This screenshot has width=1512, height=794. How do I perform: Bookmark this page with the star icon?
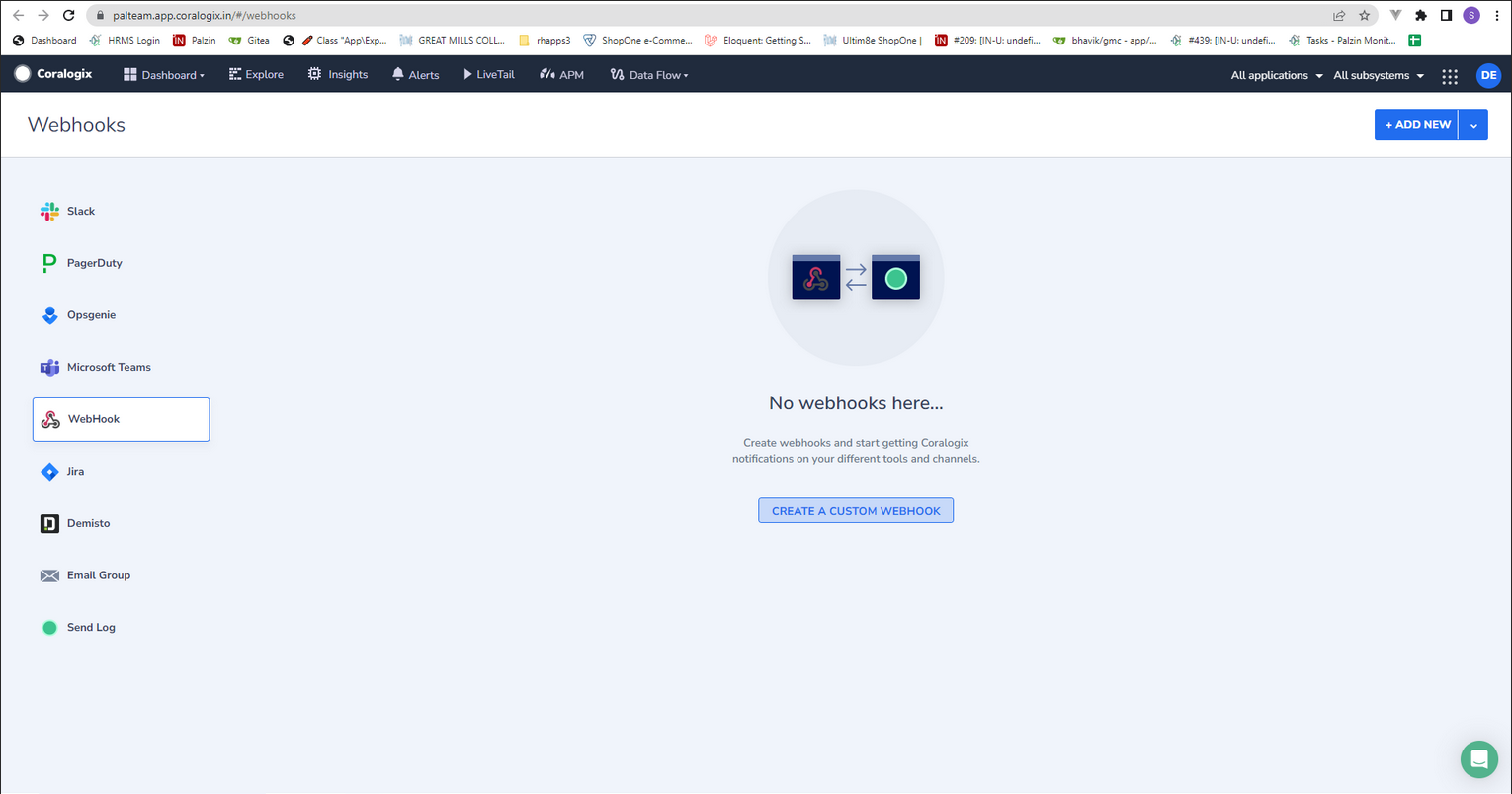click(1364, 15)
